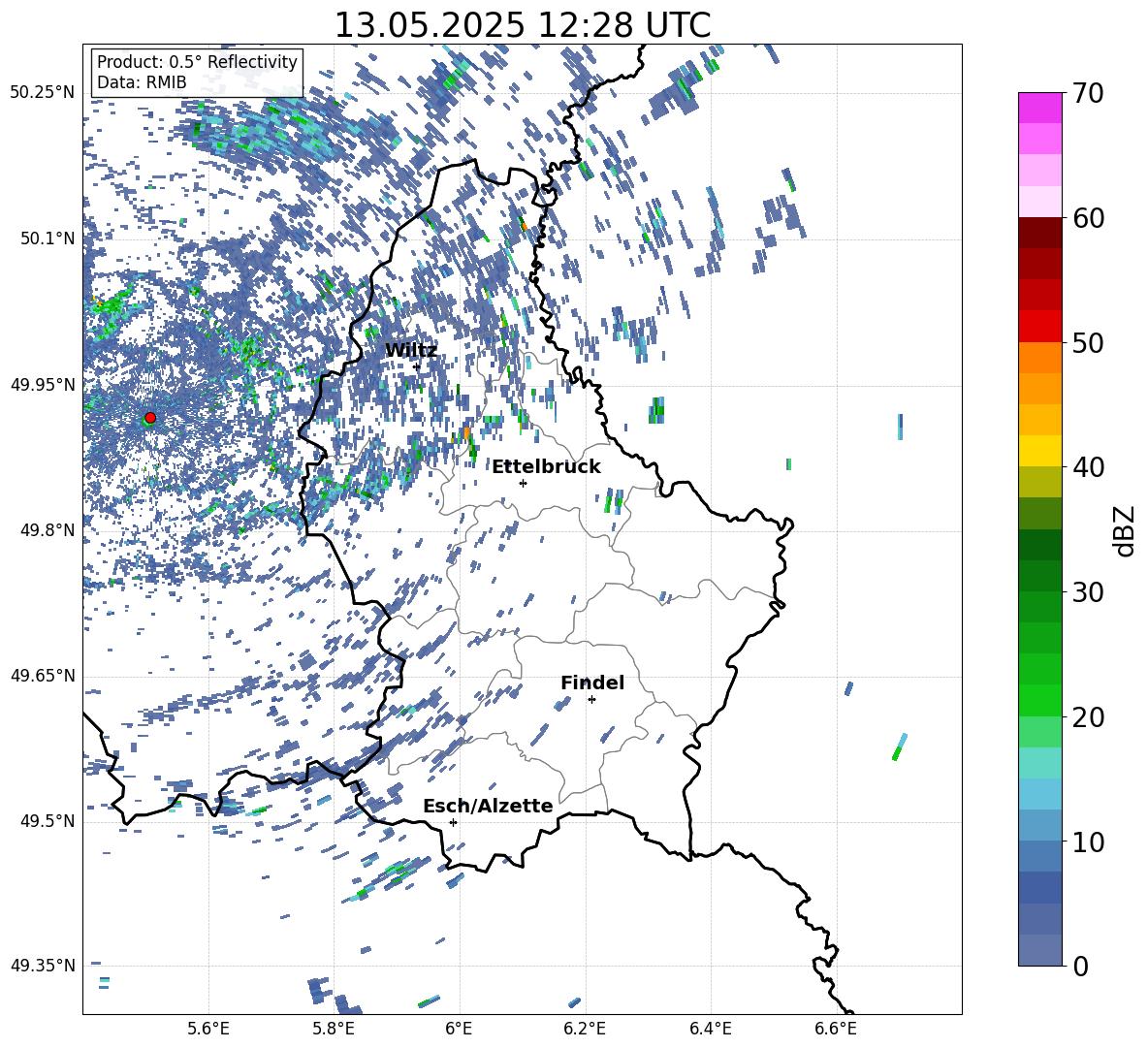The image size is (1148, 1048).
Task: Click 'Product: 0.5° Reflectivity' text
Action: pyautogui.click(x=197, y=61)
